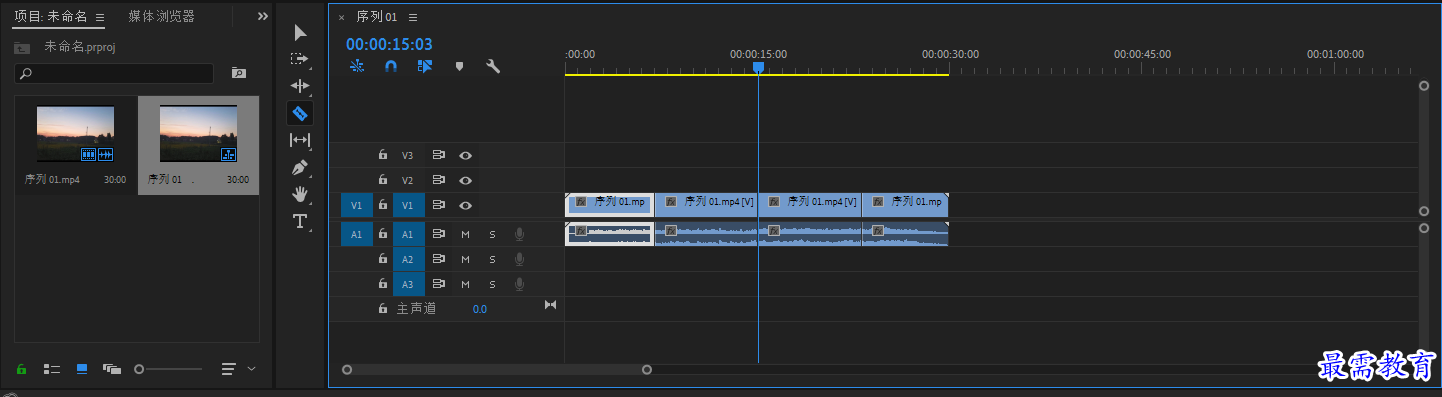Select the Track Select Forward tool
The height and width of the screenshot is (397, 1442).
pyautogui.click(x=300, y=60)
